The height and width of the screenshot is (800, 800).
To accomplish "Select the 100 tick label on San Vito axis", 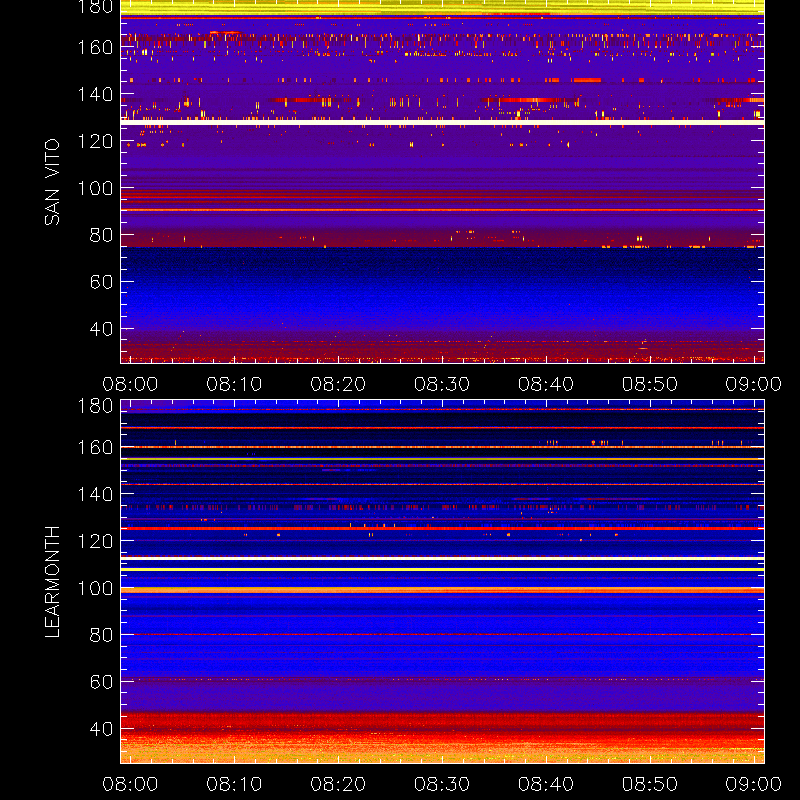I will [x=95, y=188].
